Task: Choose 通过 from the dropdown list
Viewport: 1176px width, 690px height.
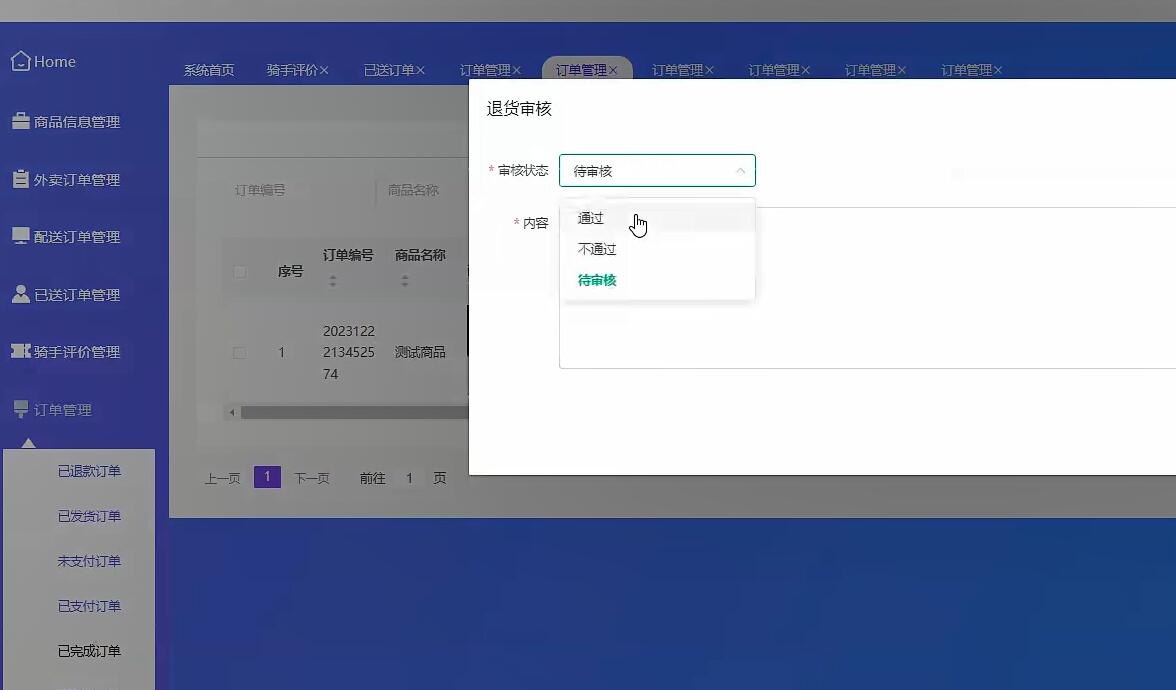Action: point(658,218)
